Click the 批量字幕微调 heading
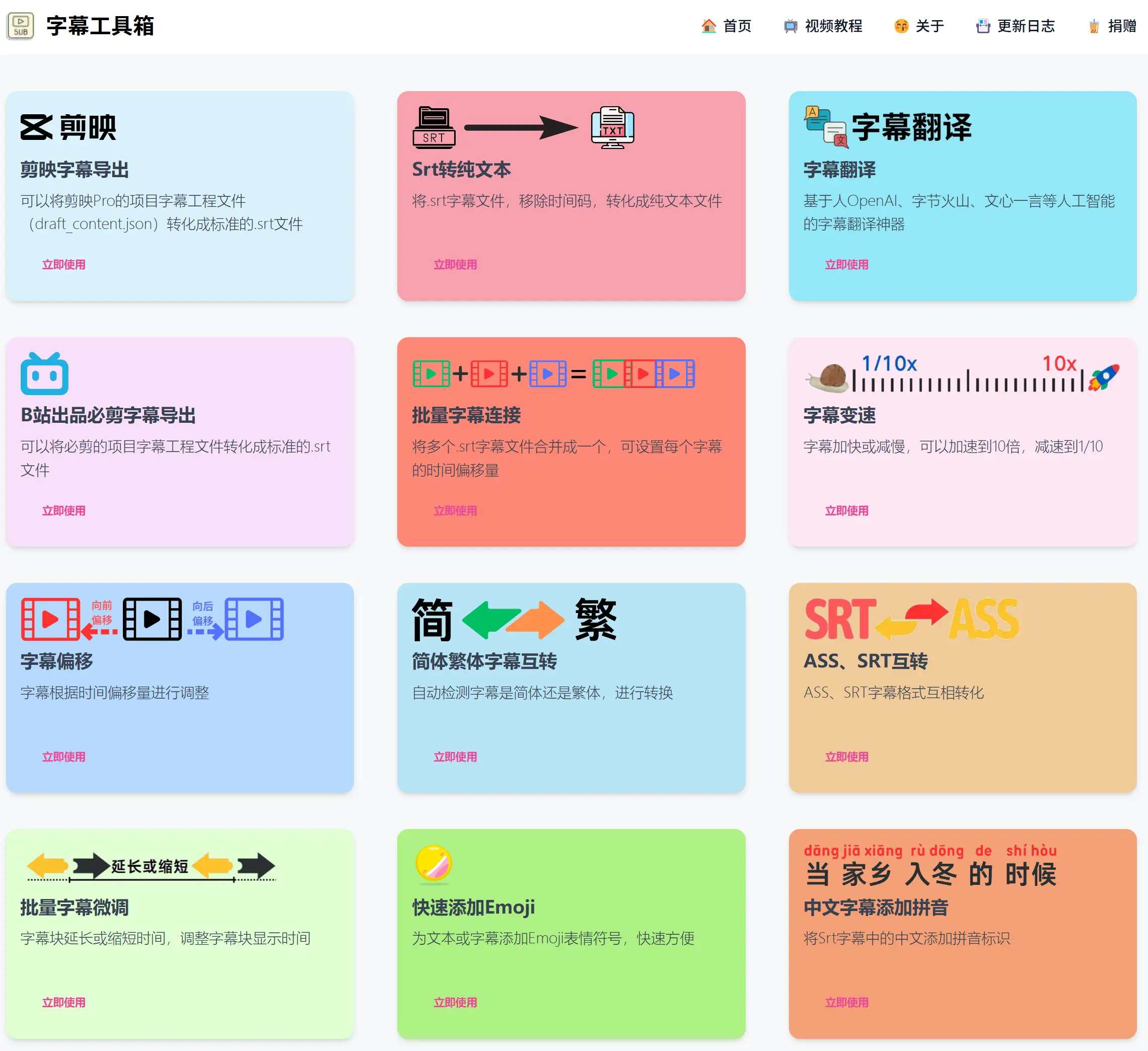Viewport: 1148px width, 1051px height. (x=75, y=907)
